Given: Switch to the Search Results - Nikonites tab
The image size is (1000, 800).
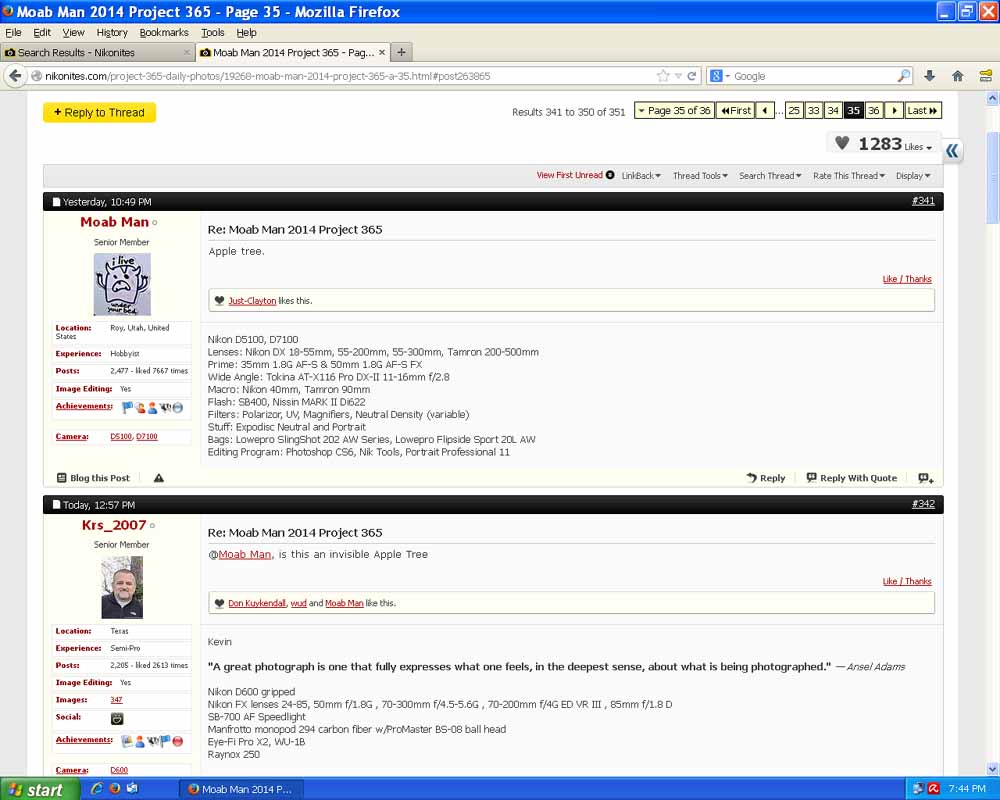Looking at the screenshot, I should (x=95, y=52).
